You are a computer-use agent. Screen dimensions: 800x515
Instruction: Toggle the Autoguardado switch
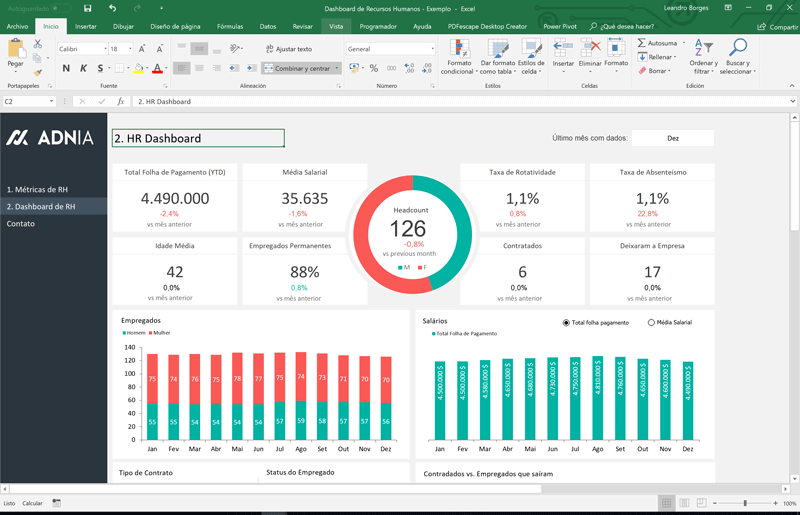pyautogui.click(x=62, y=8)
